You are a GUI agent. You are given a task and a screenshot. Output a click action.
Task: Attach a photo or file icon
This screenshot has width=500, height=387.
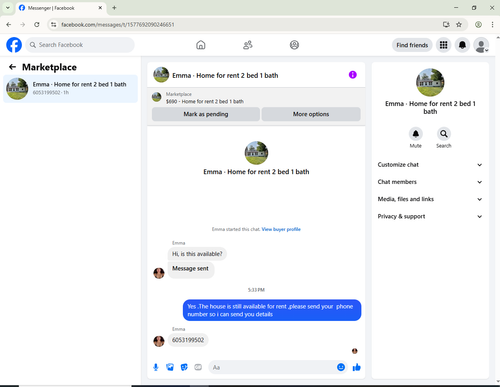170,367
